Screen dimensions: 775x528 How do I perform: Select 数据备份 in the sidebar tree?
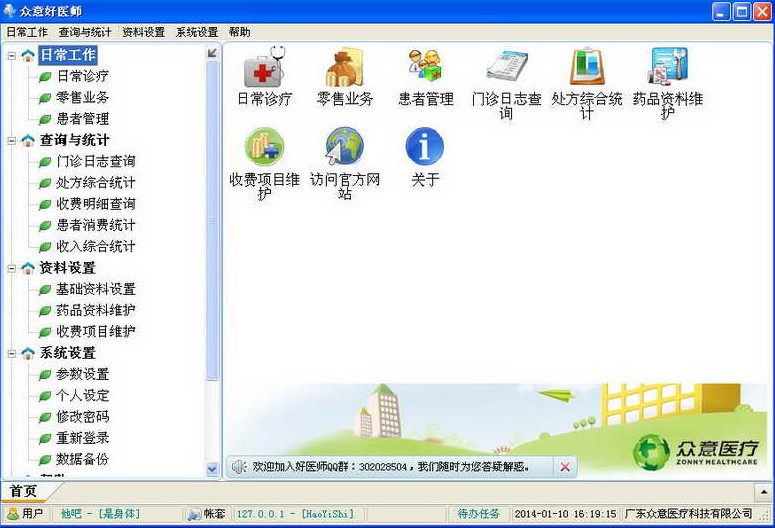(82, 459)
